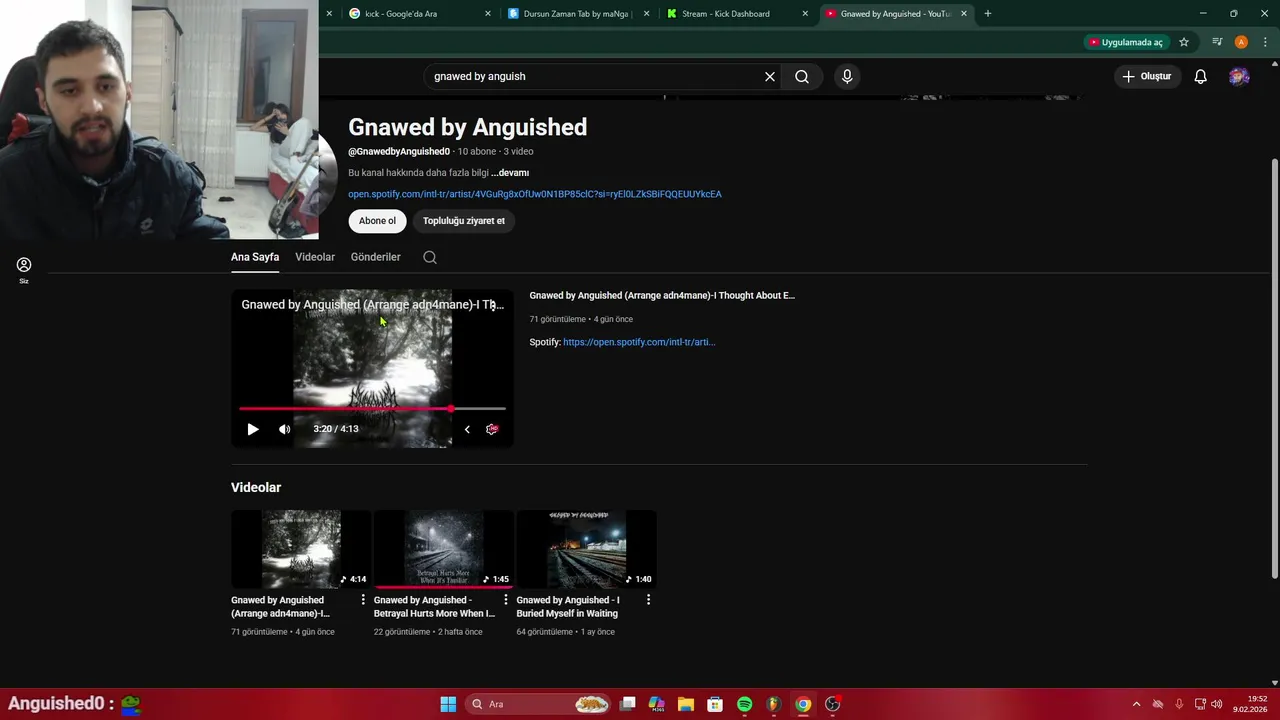Open options for the Arrange adn4mane video
1280x720 pixels.
coord(363,600)
